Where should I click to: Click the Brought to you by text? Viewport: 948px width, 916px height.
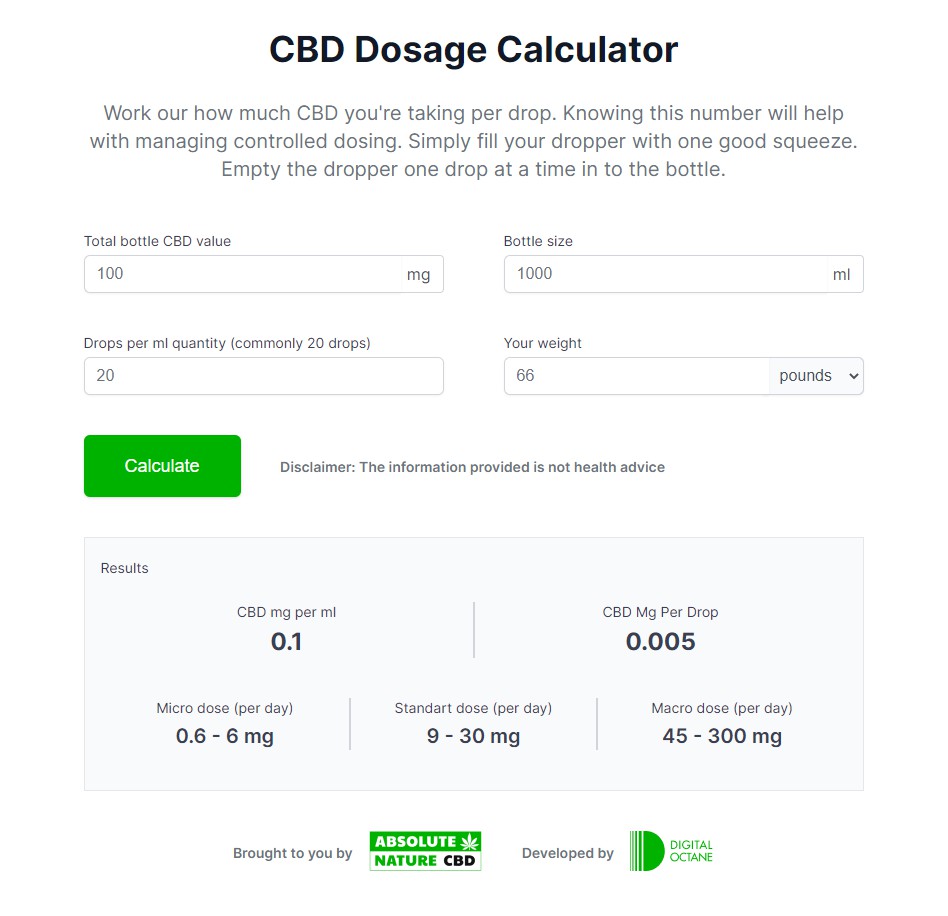click(293, 853)
